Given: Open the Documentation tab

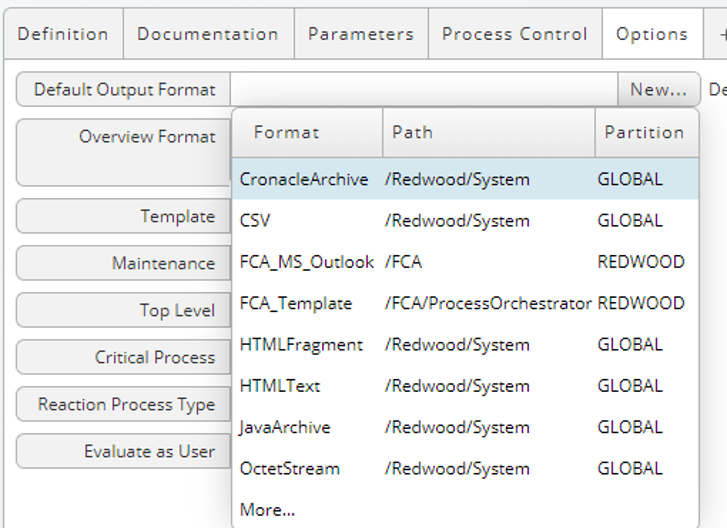Looking at the screenshot, I should [x=209, y=34].
